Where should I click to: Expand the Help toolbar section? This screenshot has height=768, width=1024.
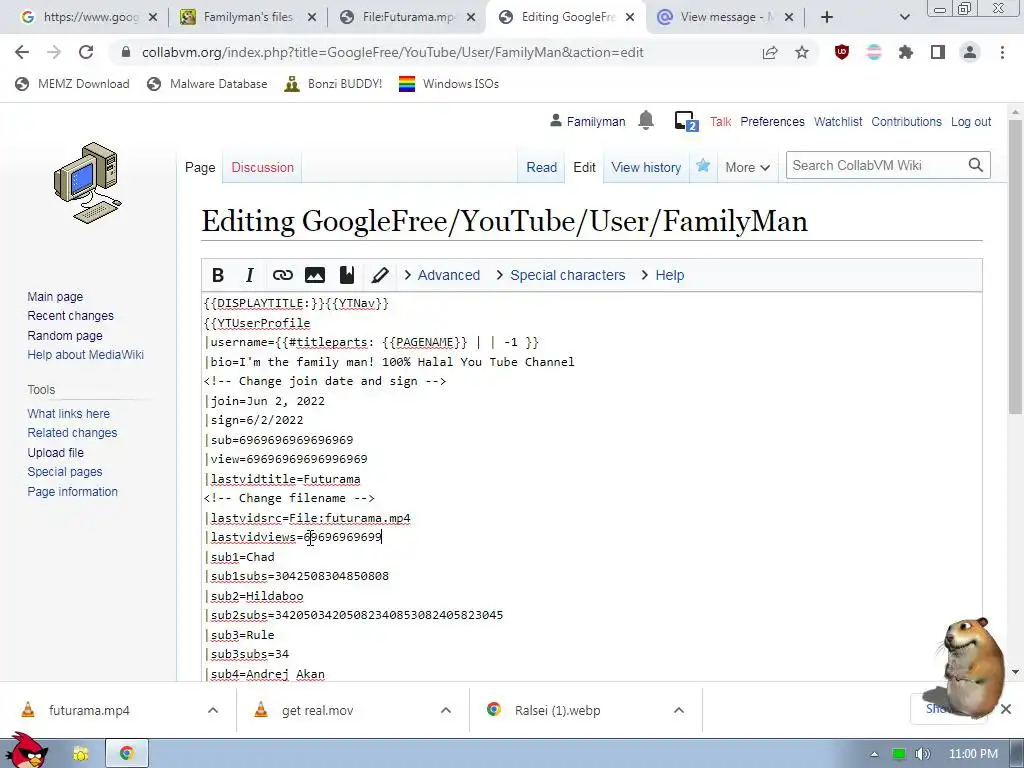[x=663, y=275]
